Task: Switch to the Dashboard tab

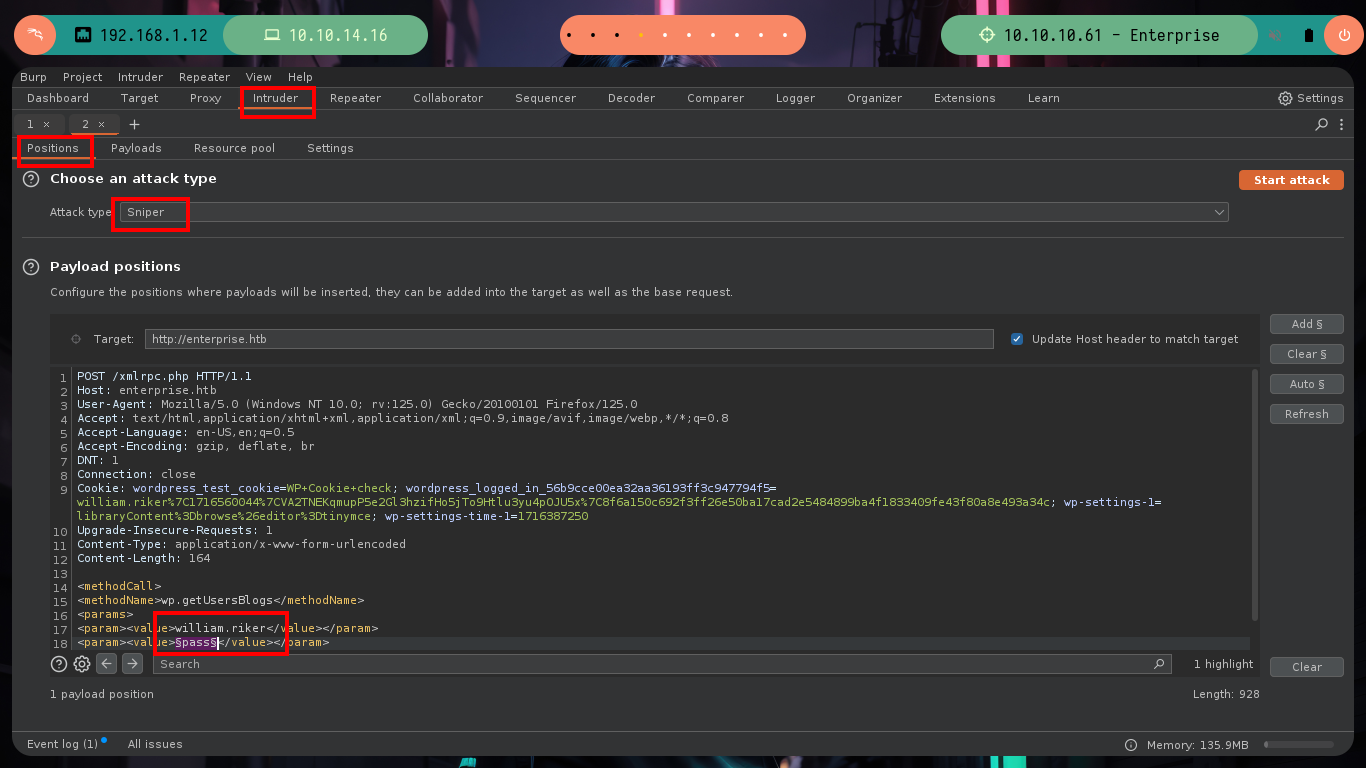Action: click(x=58, y=98)
